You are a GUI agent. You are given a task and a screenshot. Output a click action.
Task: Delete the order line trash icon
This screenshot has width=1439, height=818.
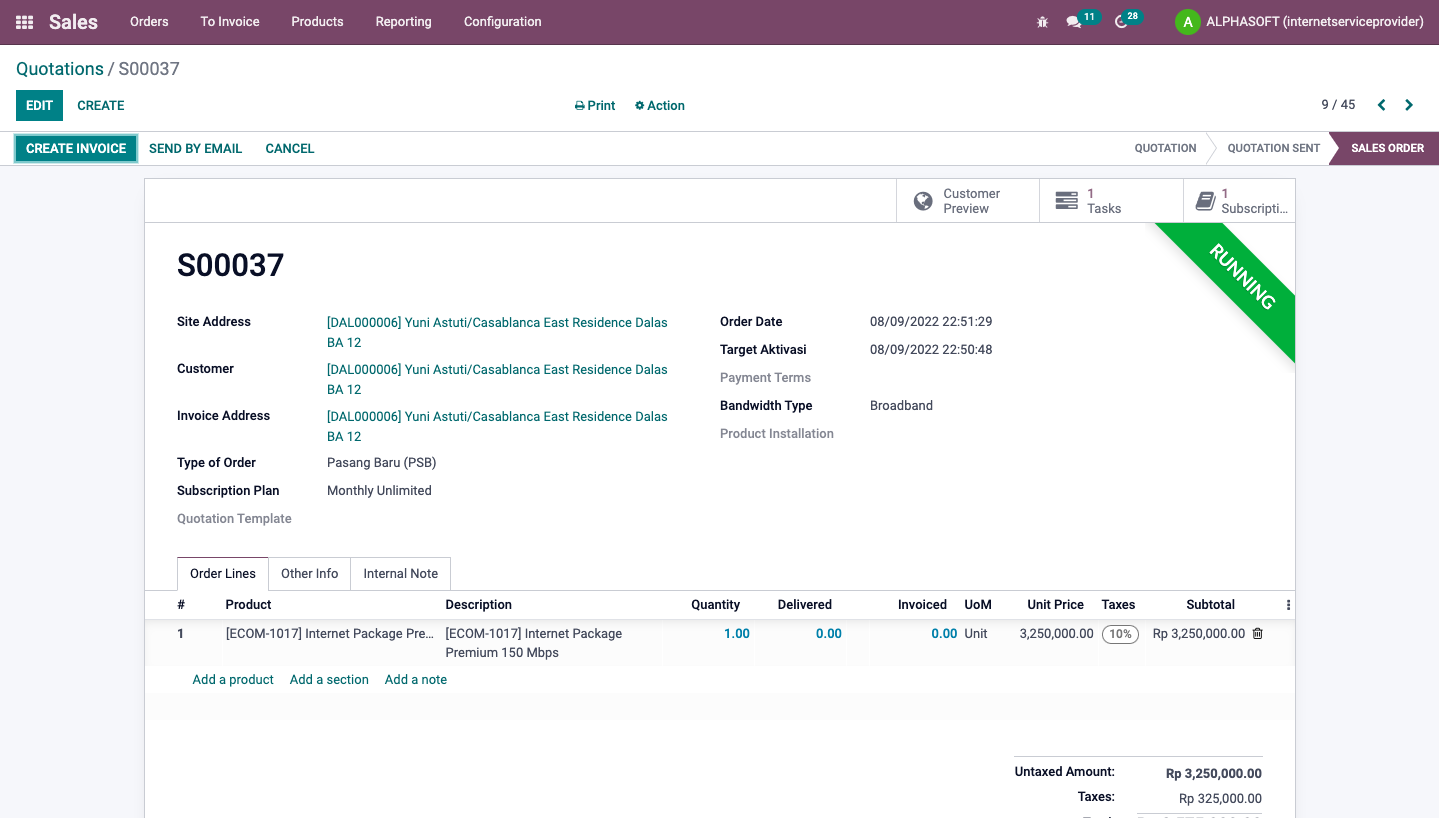(x=1258, y=634)
